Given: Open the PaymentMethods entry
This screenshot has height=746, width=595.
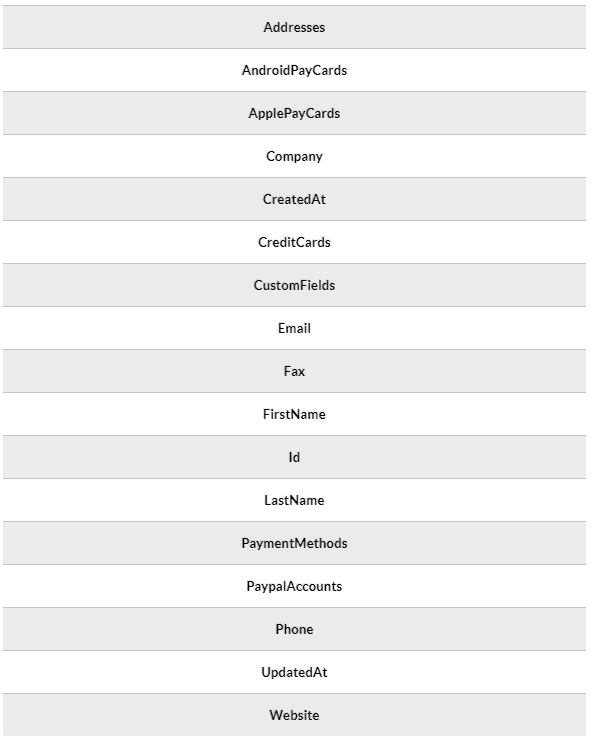Looking at the screenshot, I should click(294, 543).
